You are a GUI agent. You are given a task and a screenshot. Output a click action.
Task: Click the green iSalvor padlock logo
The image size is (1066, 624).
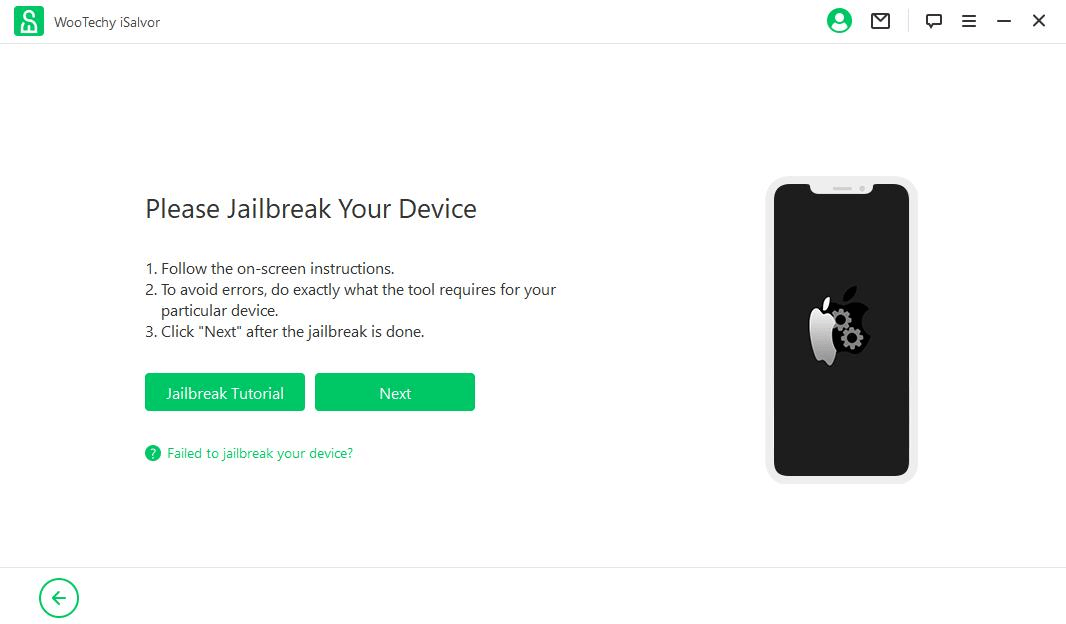(x=29, y=21)
